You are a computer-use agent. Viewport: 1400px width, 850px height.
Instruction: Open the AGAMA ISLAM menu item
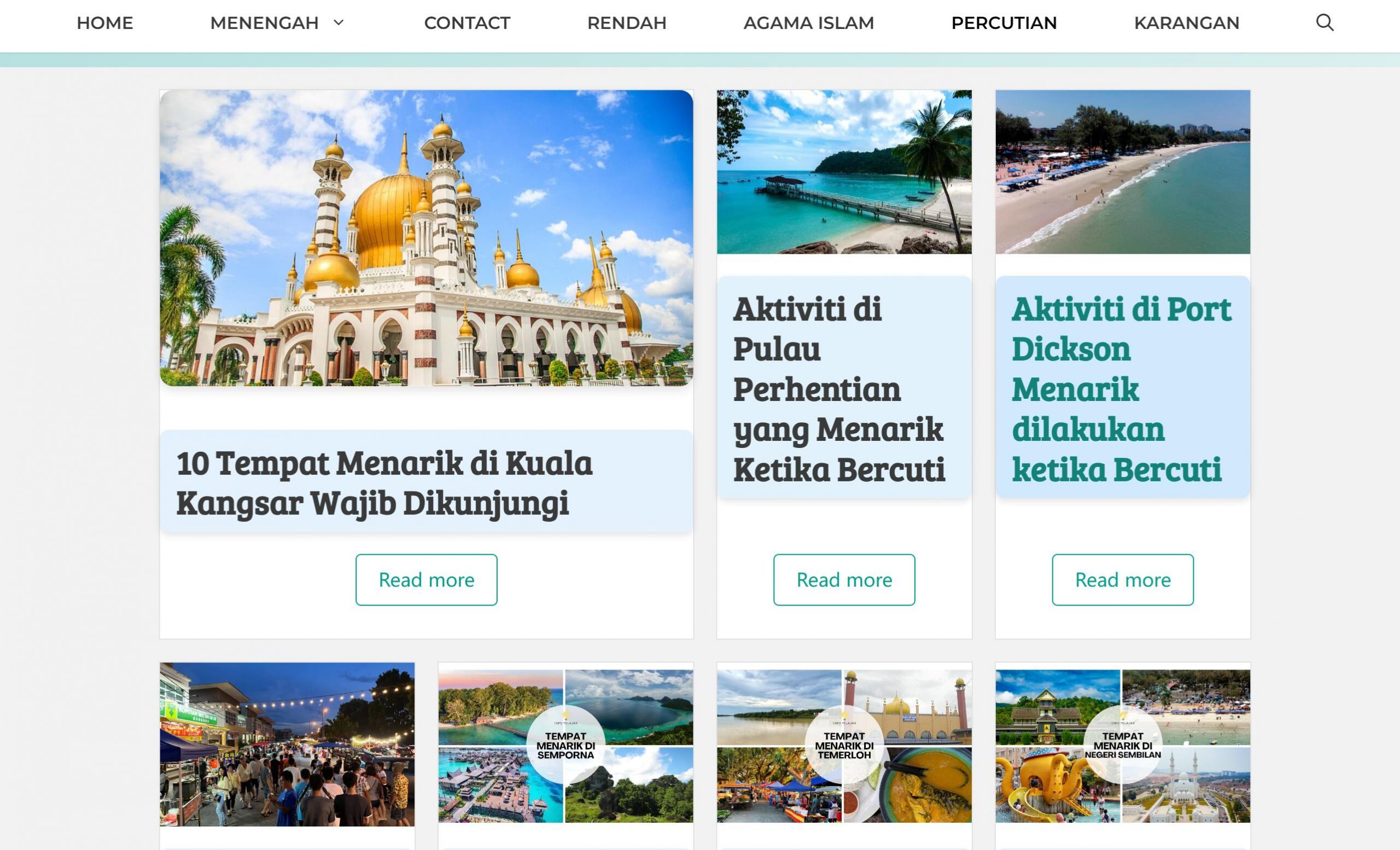(808, 23)
